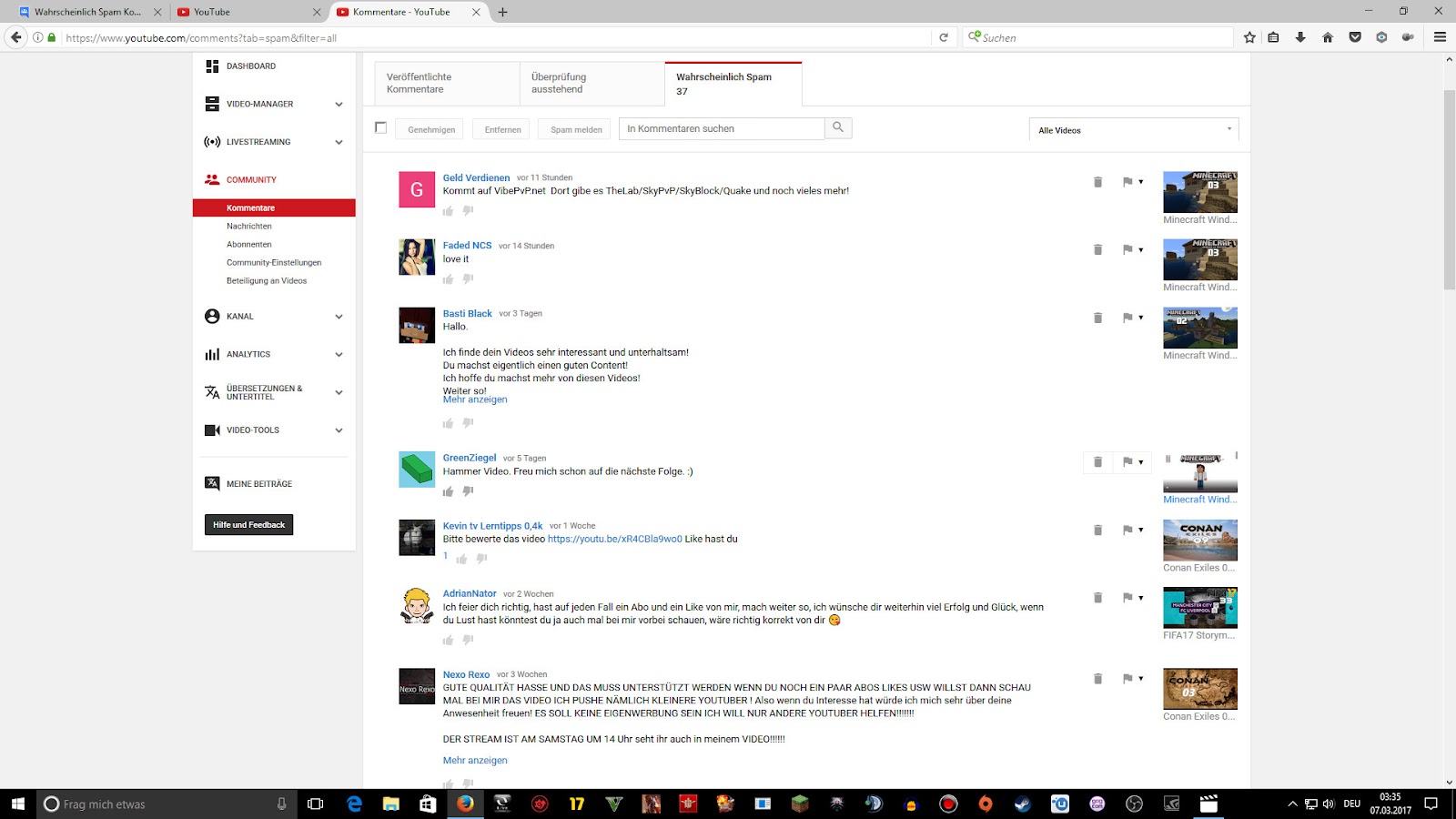1456x819 pixels.
Task: Expand the Kanal sidebar section
Action: pyautogui.click(x=339, y=317)
